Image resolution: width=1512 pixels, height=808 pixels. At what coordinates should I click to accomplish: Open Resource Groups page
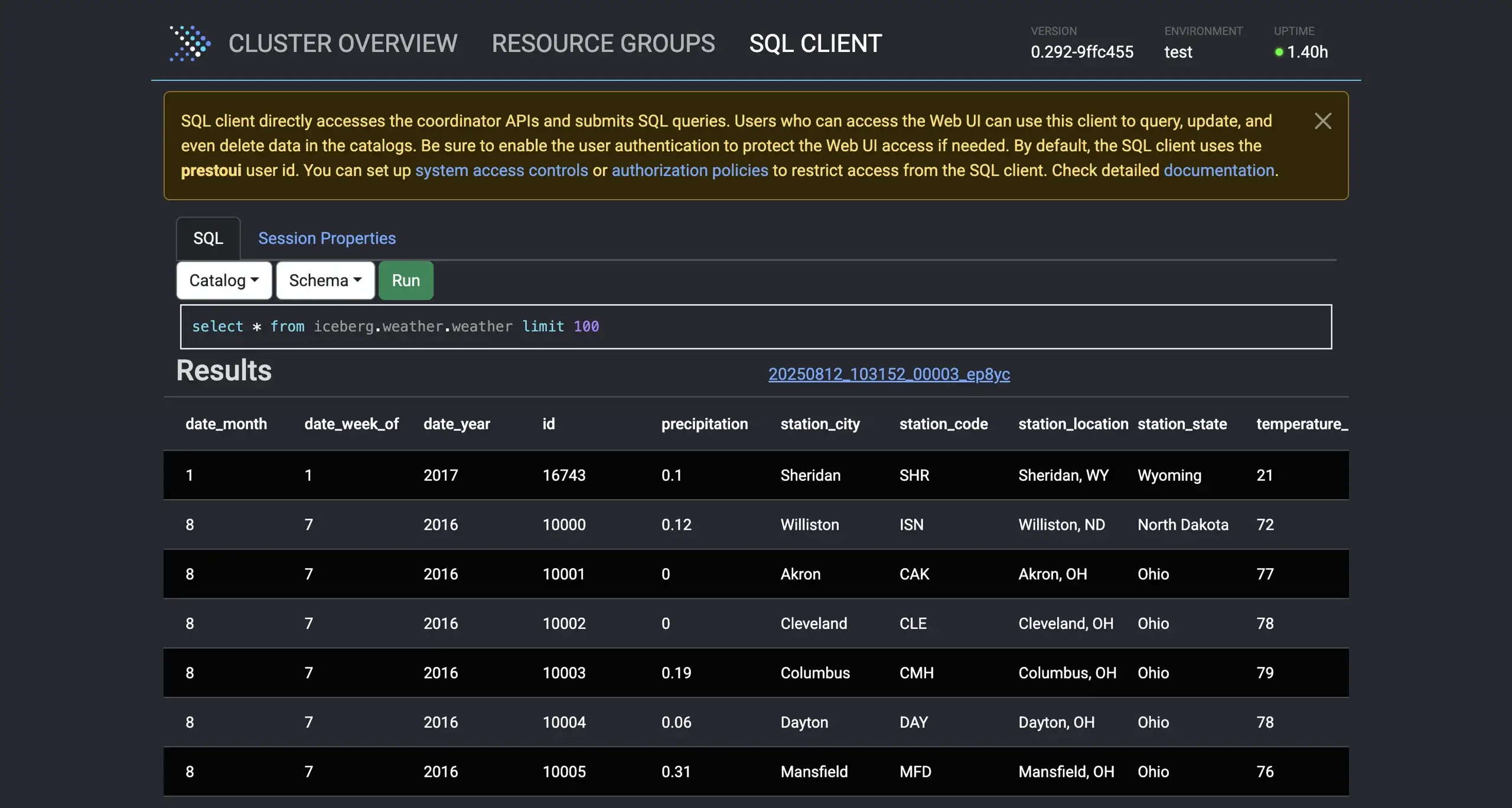click(603, 44)
